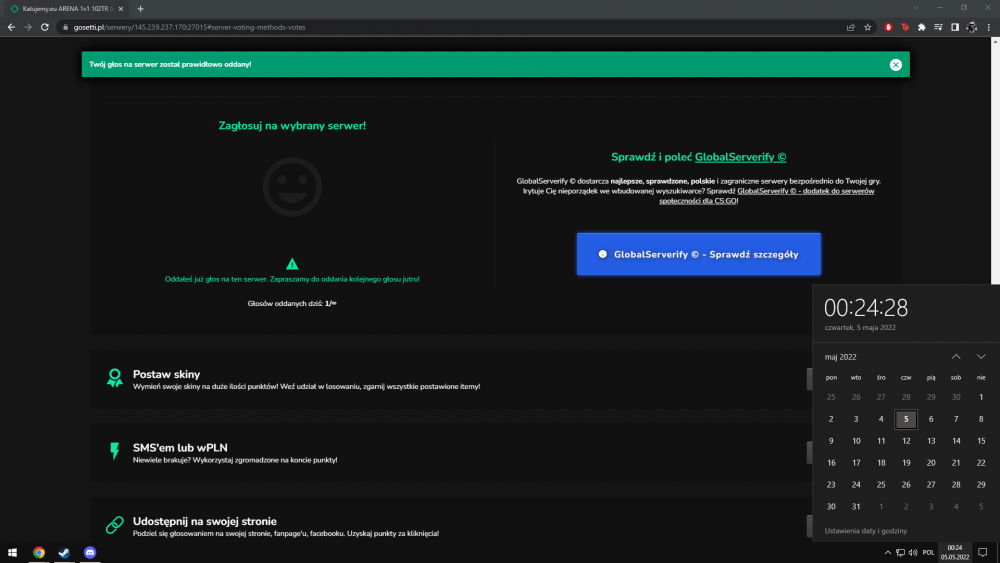Open the notification center icon
1000x563 pixels.
coord(983,552)
